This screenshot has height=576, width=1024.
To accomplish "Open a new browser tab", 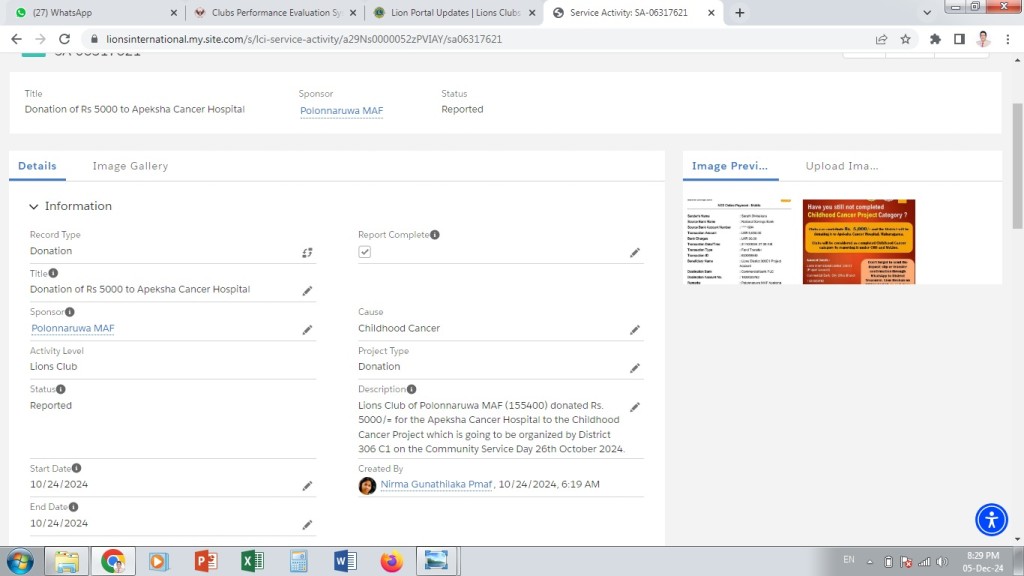I will click(739, 12).
